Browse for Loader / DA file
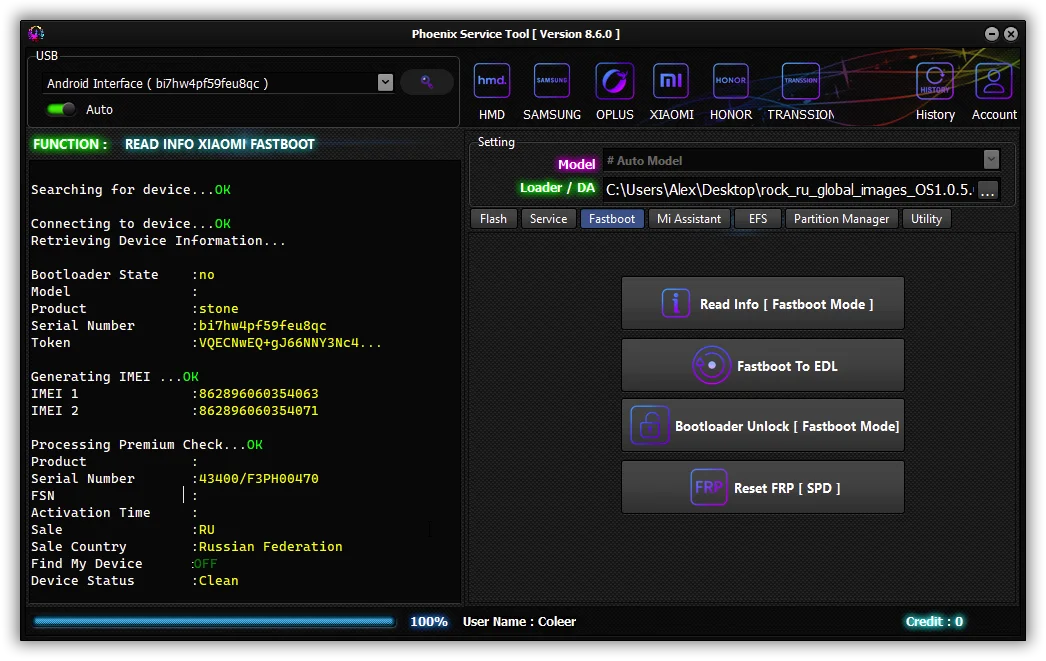The height and width of the screenshot is (661, 1046). (988, 190)
